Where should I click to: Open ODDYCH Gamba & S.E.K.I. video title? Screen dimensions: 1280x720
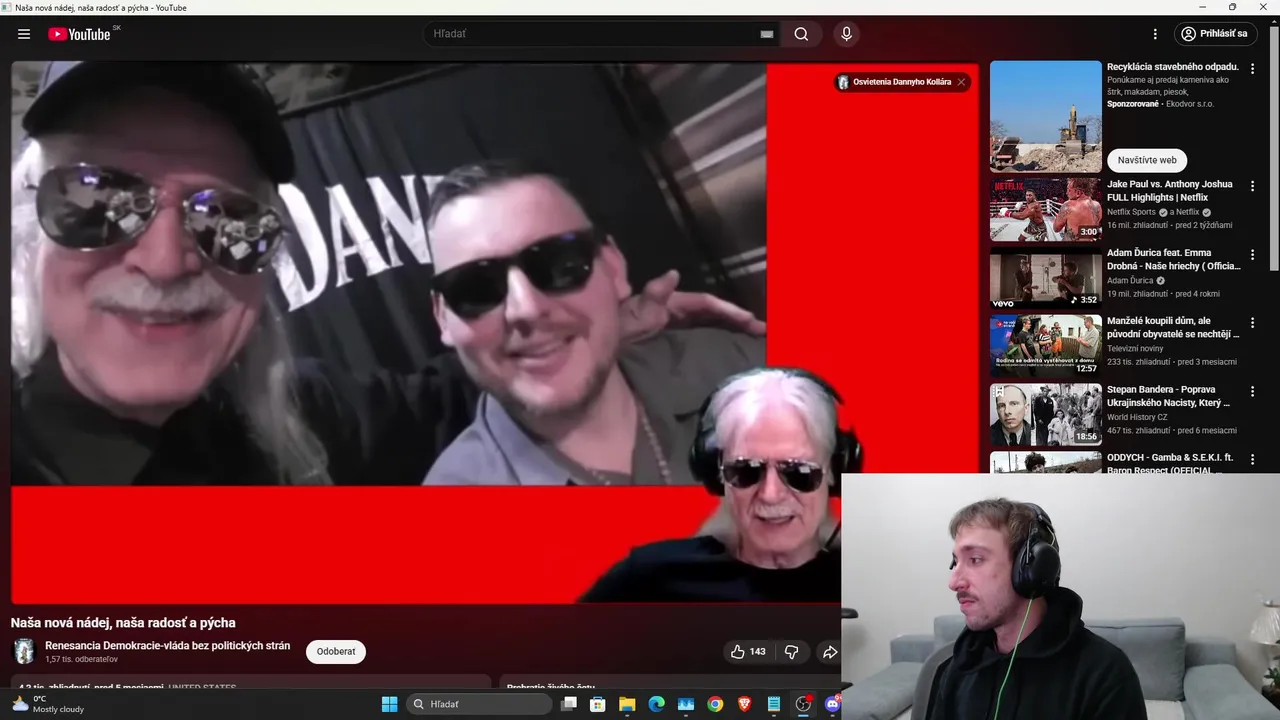[1170, 463]
